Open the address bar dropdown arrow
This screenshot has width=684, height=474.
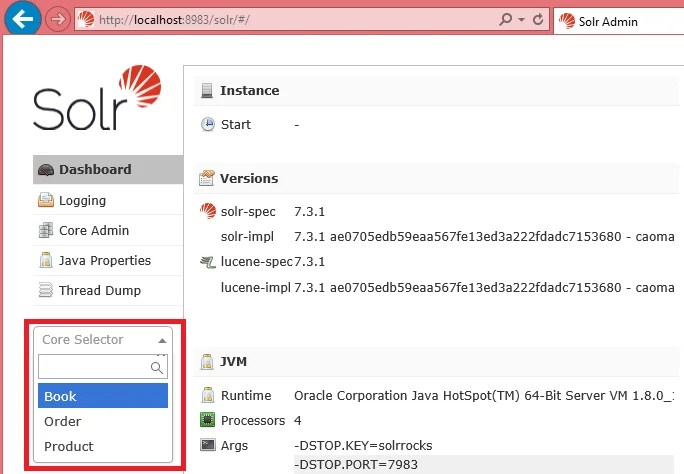(521, 20)
